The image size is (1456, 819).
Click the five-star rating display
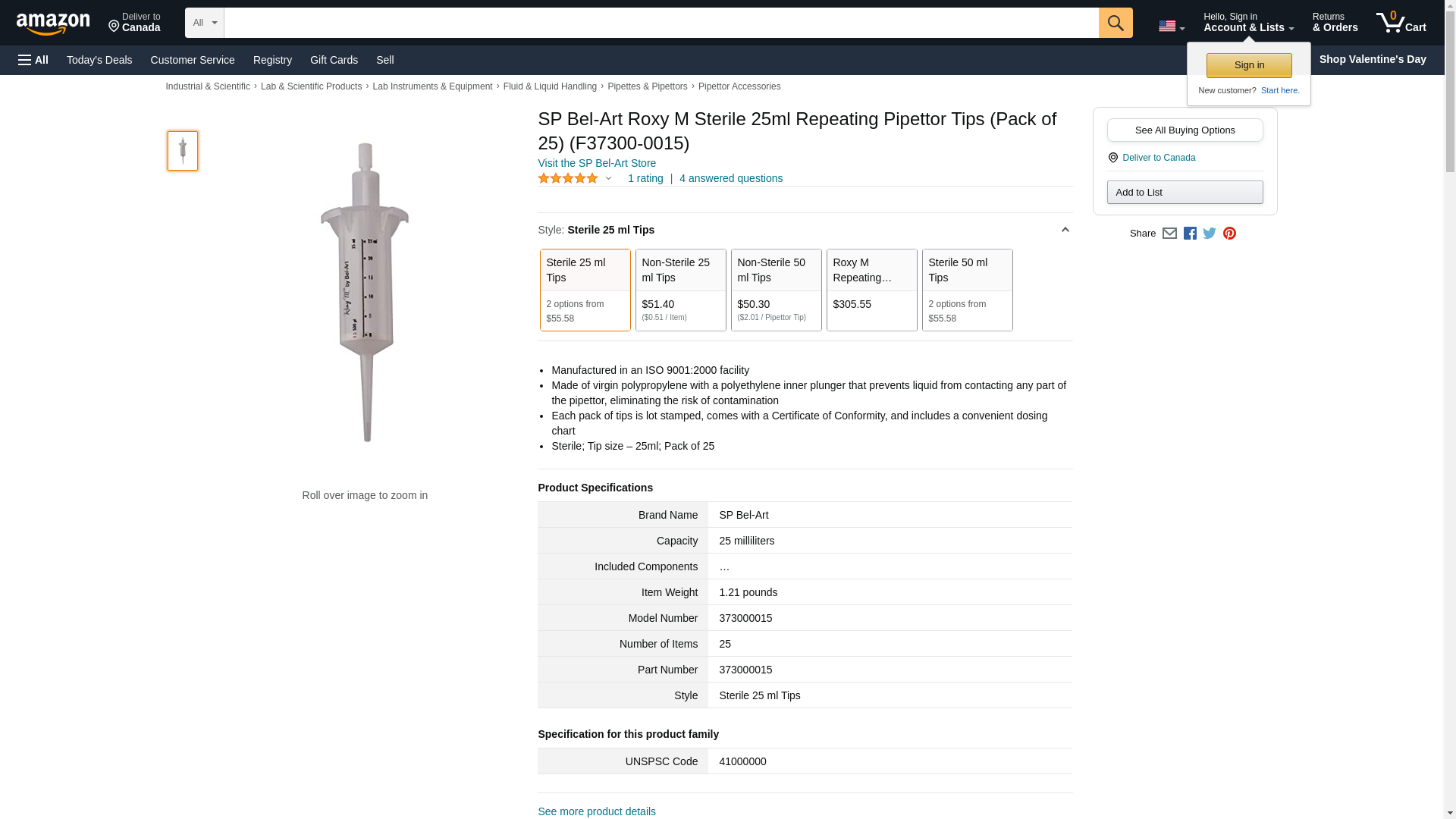[x=568, y=178]
